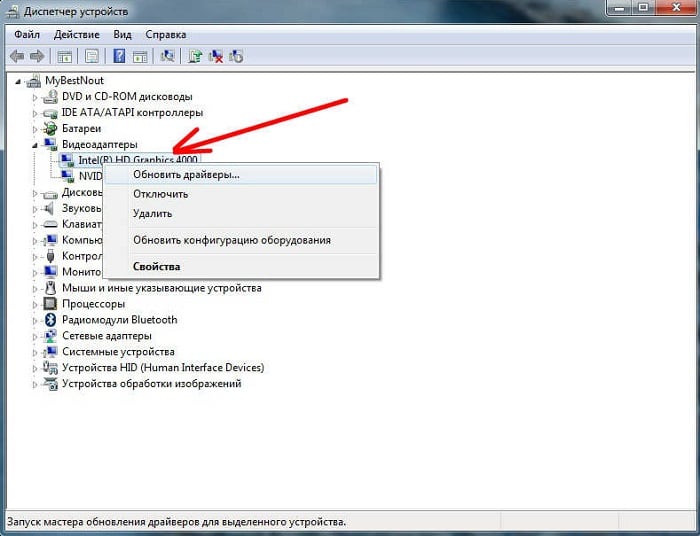700x536 pixels.
Task: Click the disable device toolbar icon
Action: (x=237, y=56)
